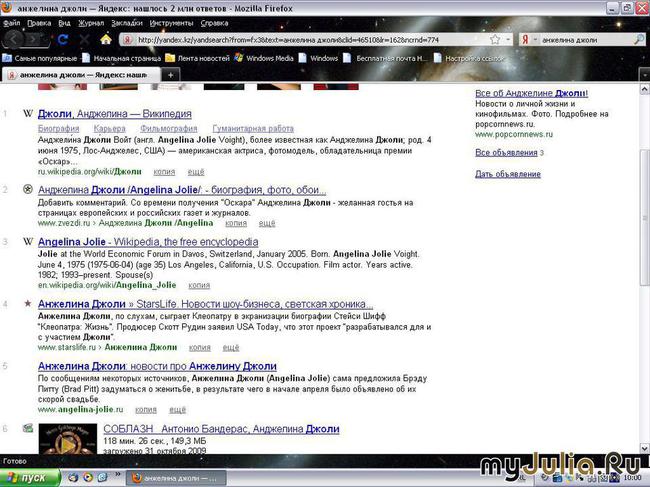The image size is (650, 487).
Task: Open the Windows Media bookmark
Action: [x=264, y=58]
